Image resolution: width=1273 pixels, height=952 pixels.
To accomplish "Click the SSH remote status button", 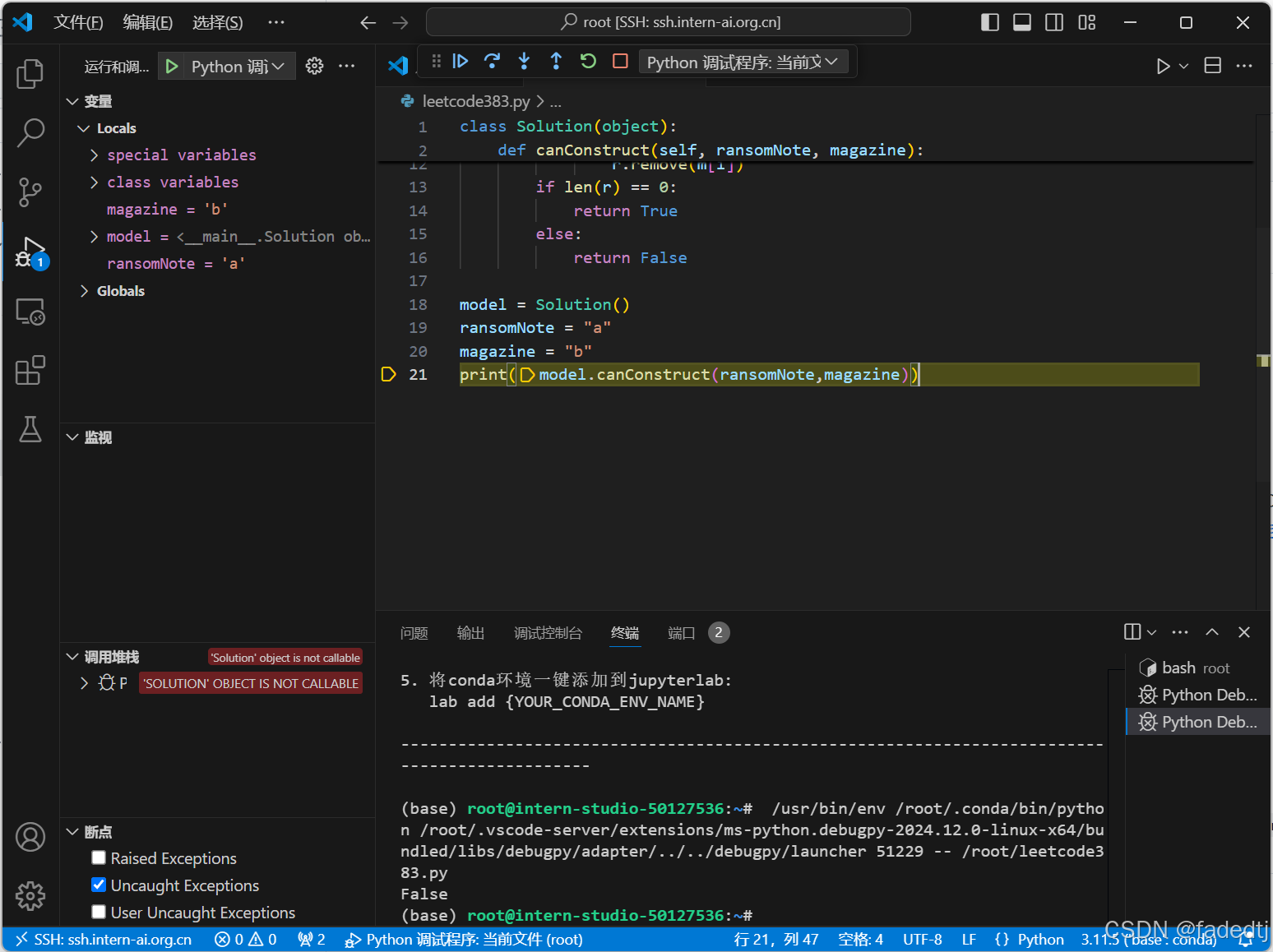I will [104, 939].
